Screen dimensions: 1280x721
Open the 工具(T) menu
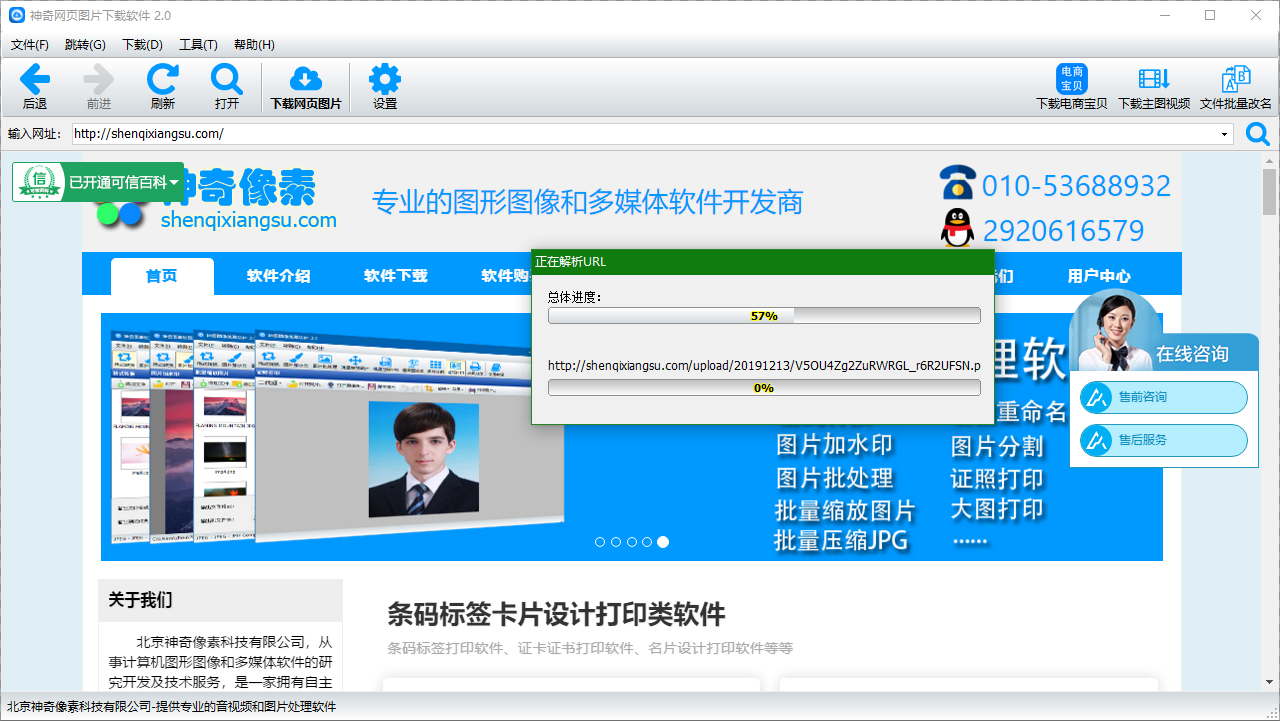[197, 44]
